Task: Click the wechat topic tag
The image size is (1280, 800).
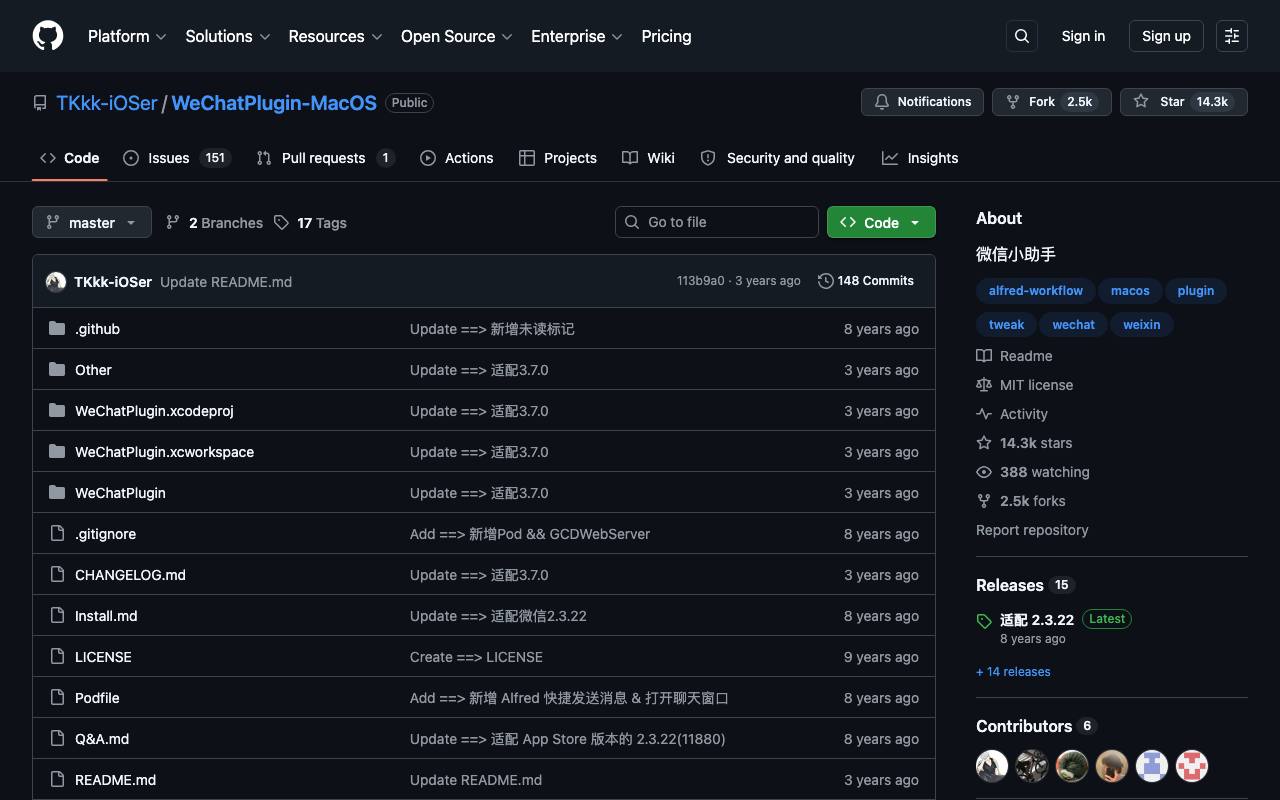Action: pyautogui.click(x=1074, y=325)
